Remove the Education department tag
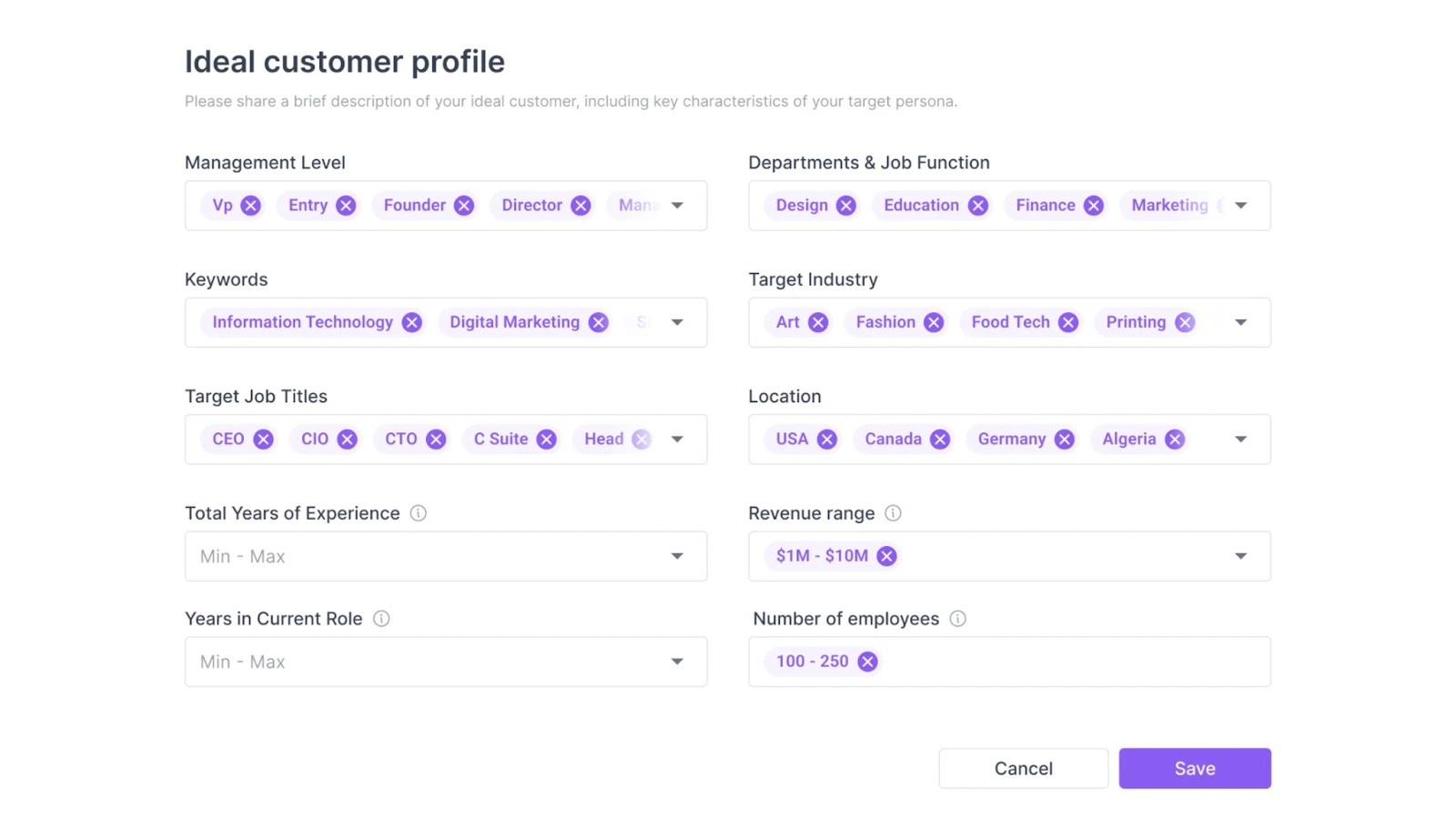Image resolution: width=1456 pixels, height=819 pixels. (x=977, y=205)
